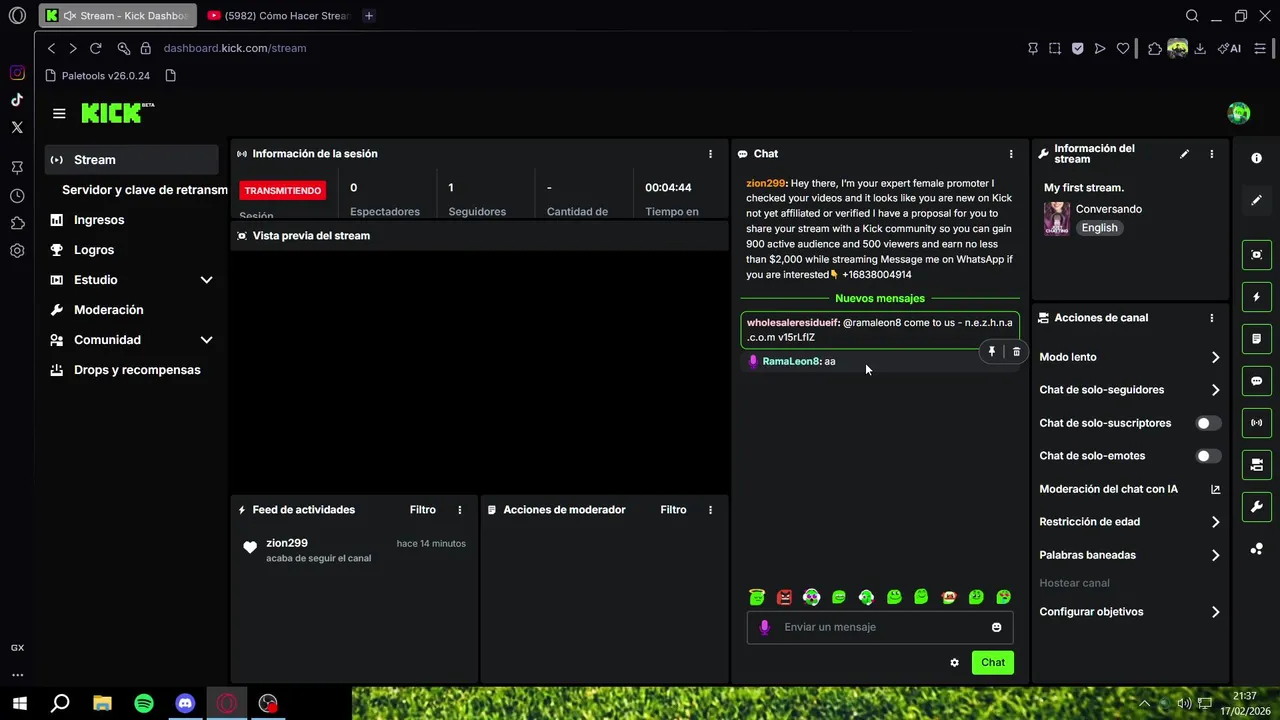Viewport: 1280px width, 720px height.
Task: Open the Chat panel three-dot menu
Action: click(1011, 154)
